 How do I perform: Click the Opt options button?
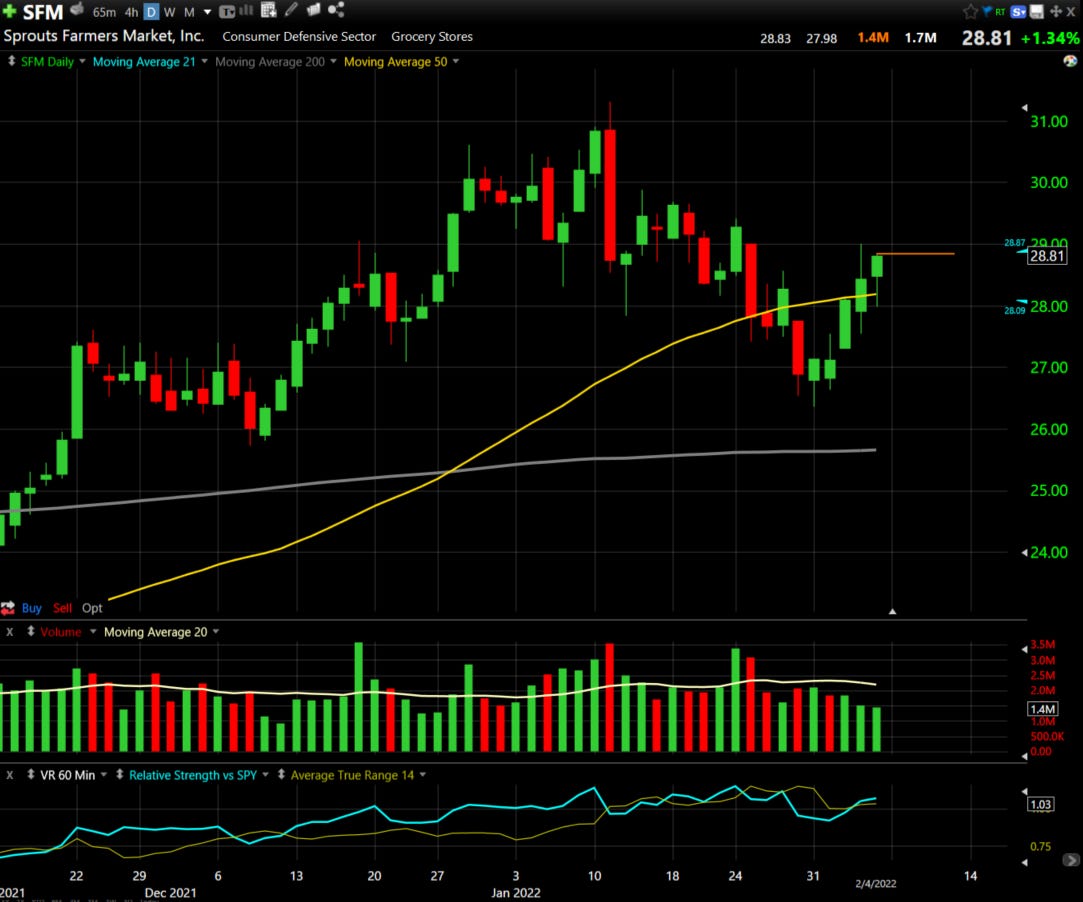click(92, 608)
